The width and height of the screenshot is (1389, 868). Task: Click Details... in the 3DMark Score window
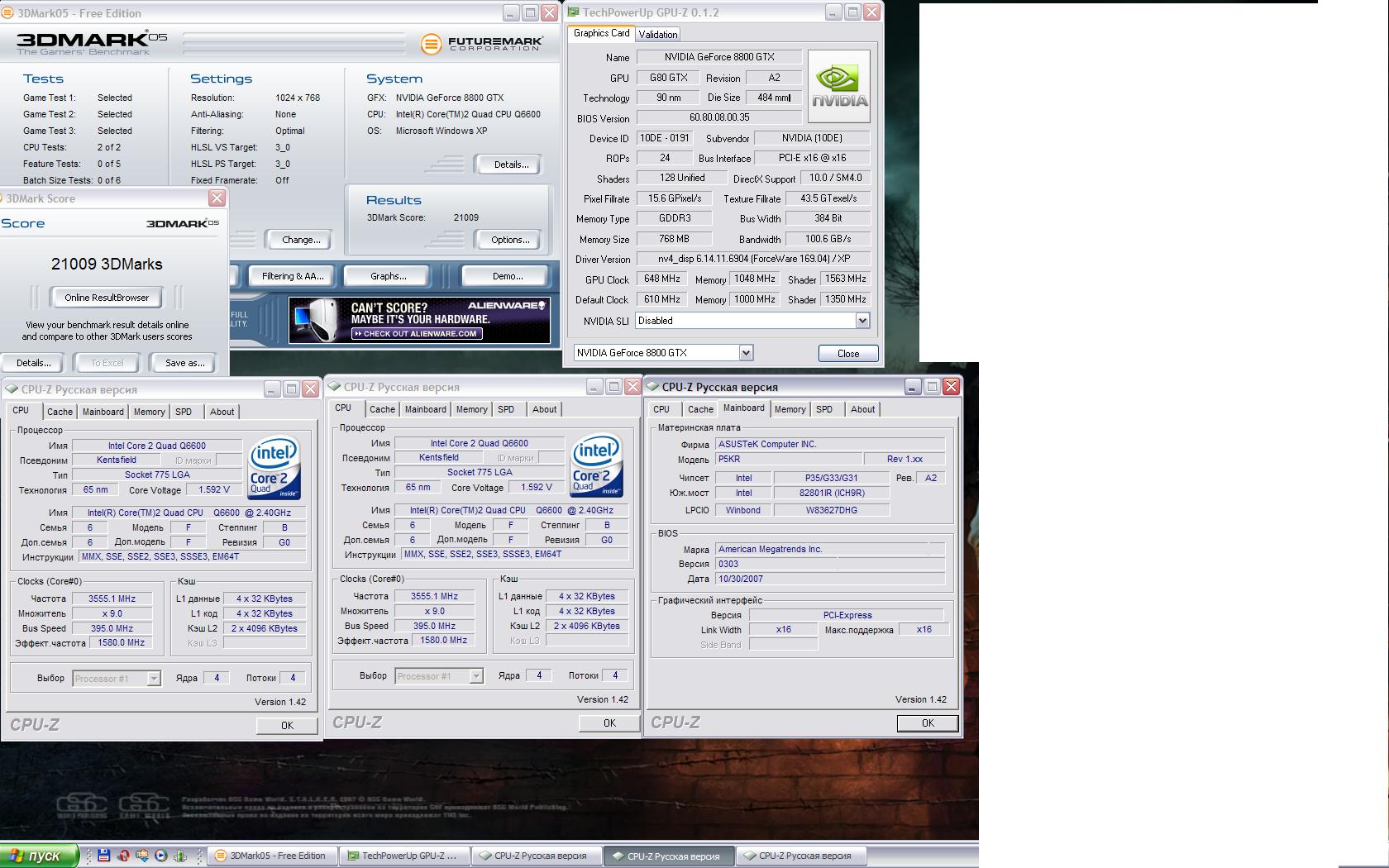(x=33, y=363)
